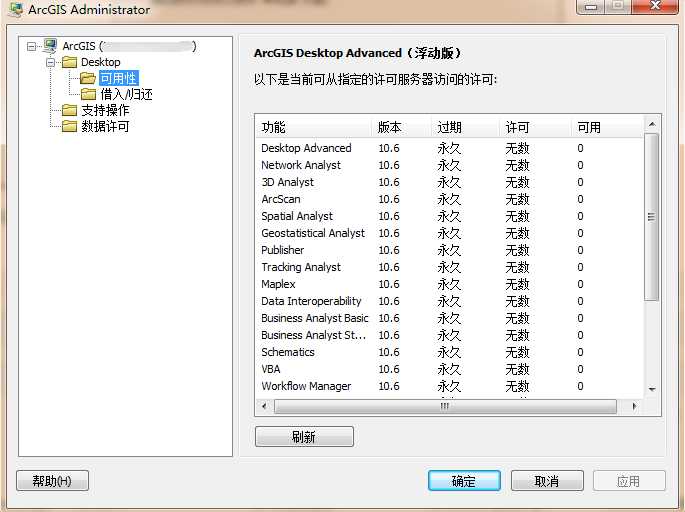The image size is (685, 512).
Task: Click the ArcGIS computer icon in tree
Action: [50, 45]
